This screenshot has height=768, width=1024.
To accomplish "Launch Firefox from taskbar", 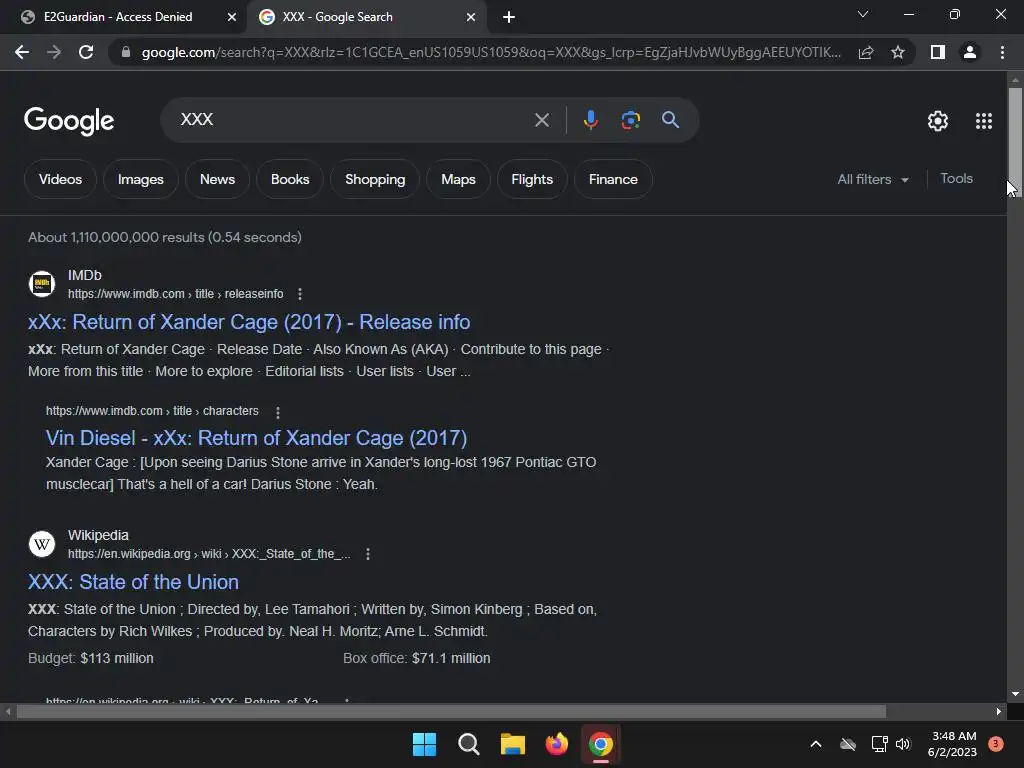I will (x=556, y=744).
